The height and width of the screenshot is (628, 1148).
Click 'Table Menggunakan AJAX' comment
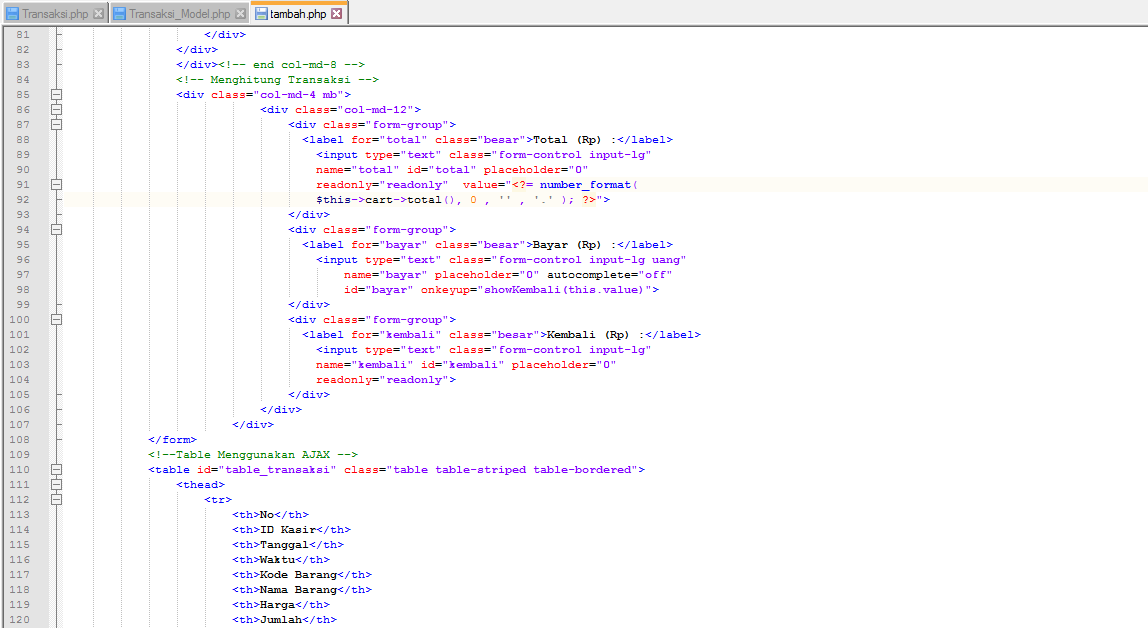pyautogui.click(x=253, y=455)
